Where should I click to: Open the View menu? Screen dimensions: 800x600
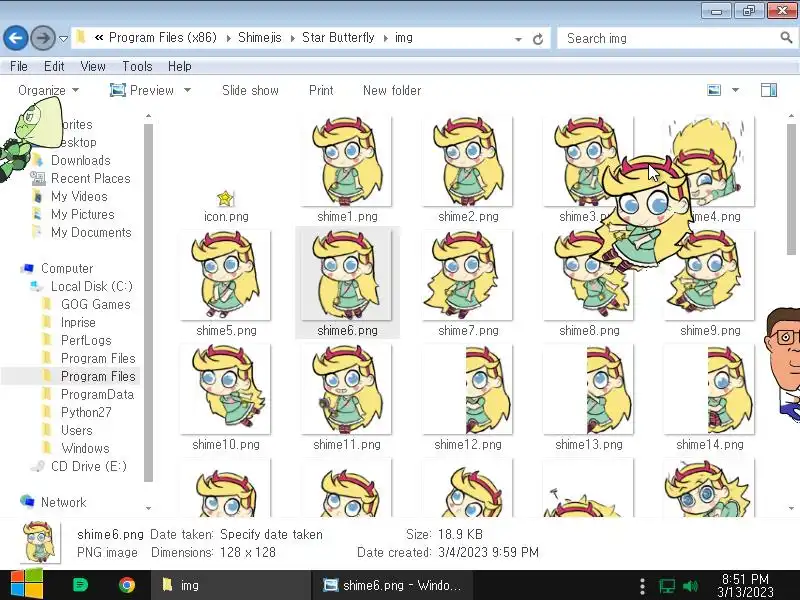click(x=93, y=66)
